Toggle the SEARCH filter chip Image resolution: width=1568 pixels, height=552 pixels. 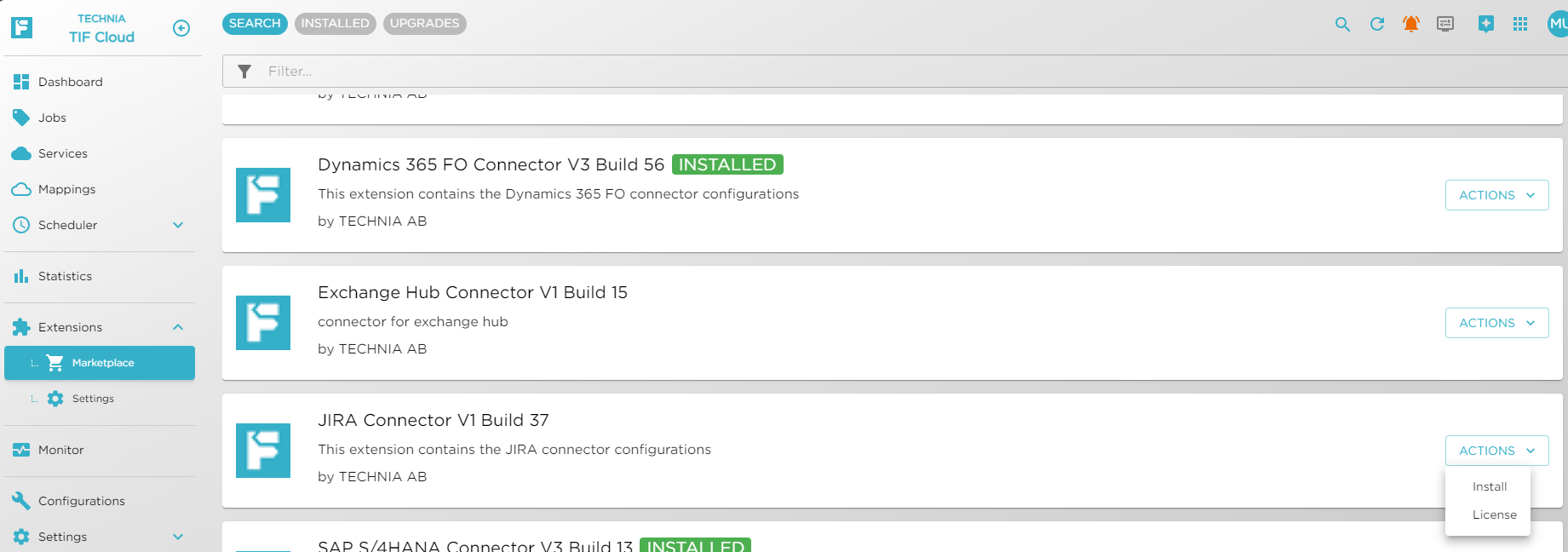pyautogui.click(x=255, y=24)
